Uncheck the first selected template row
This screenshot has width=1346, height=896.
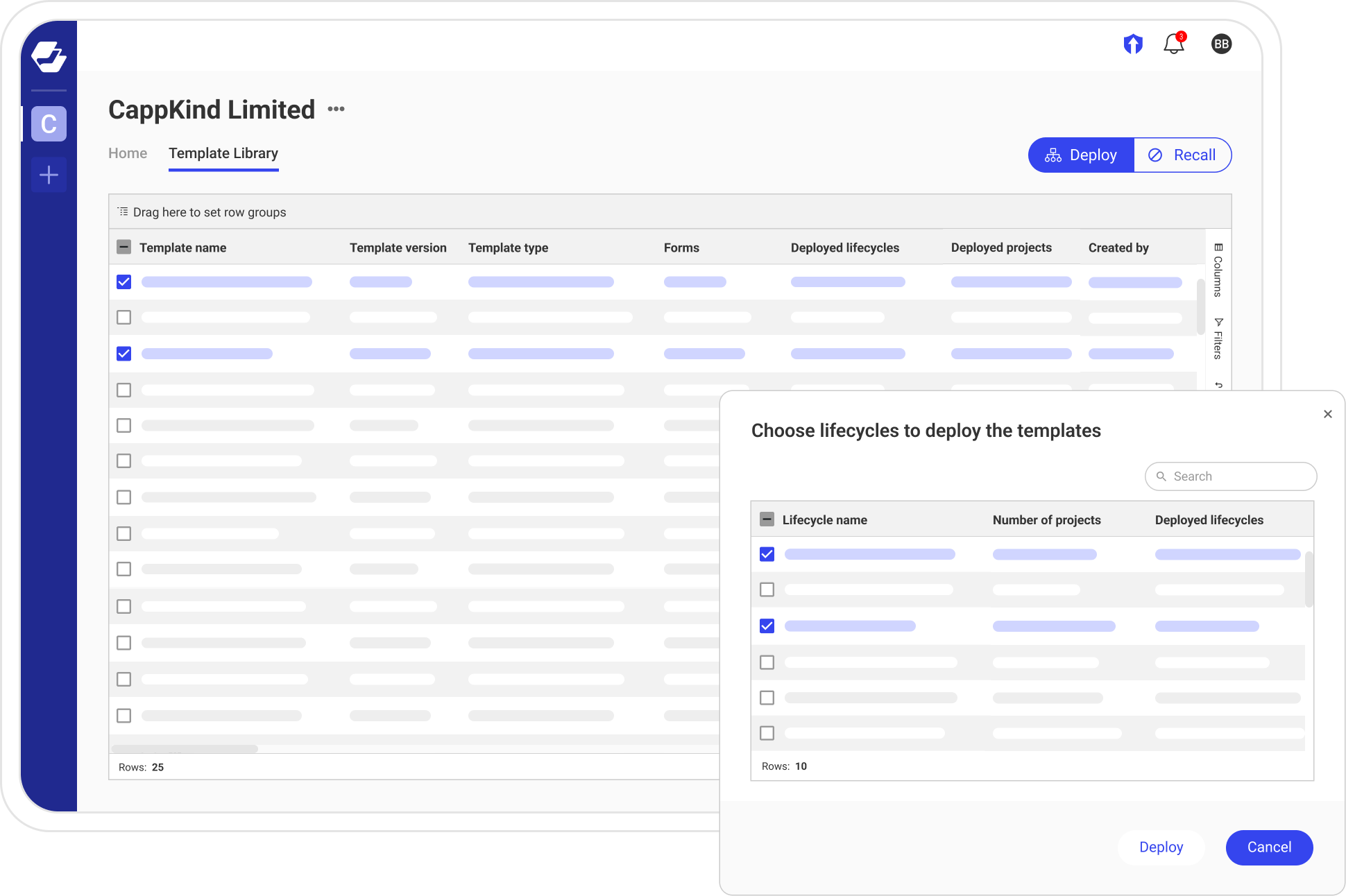tap(123, 282)
